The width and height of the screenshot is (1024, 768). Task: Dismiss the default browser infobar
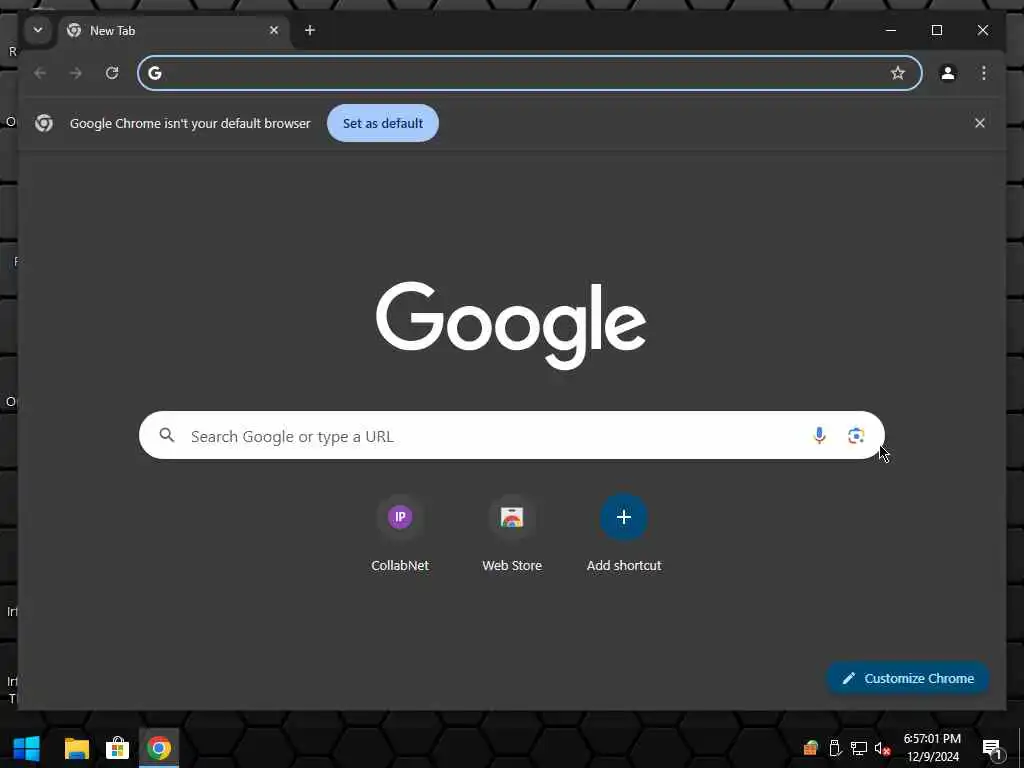tap(980, 123)
